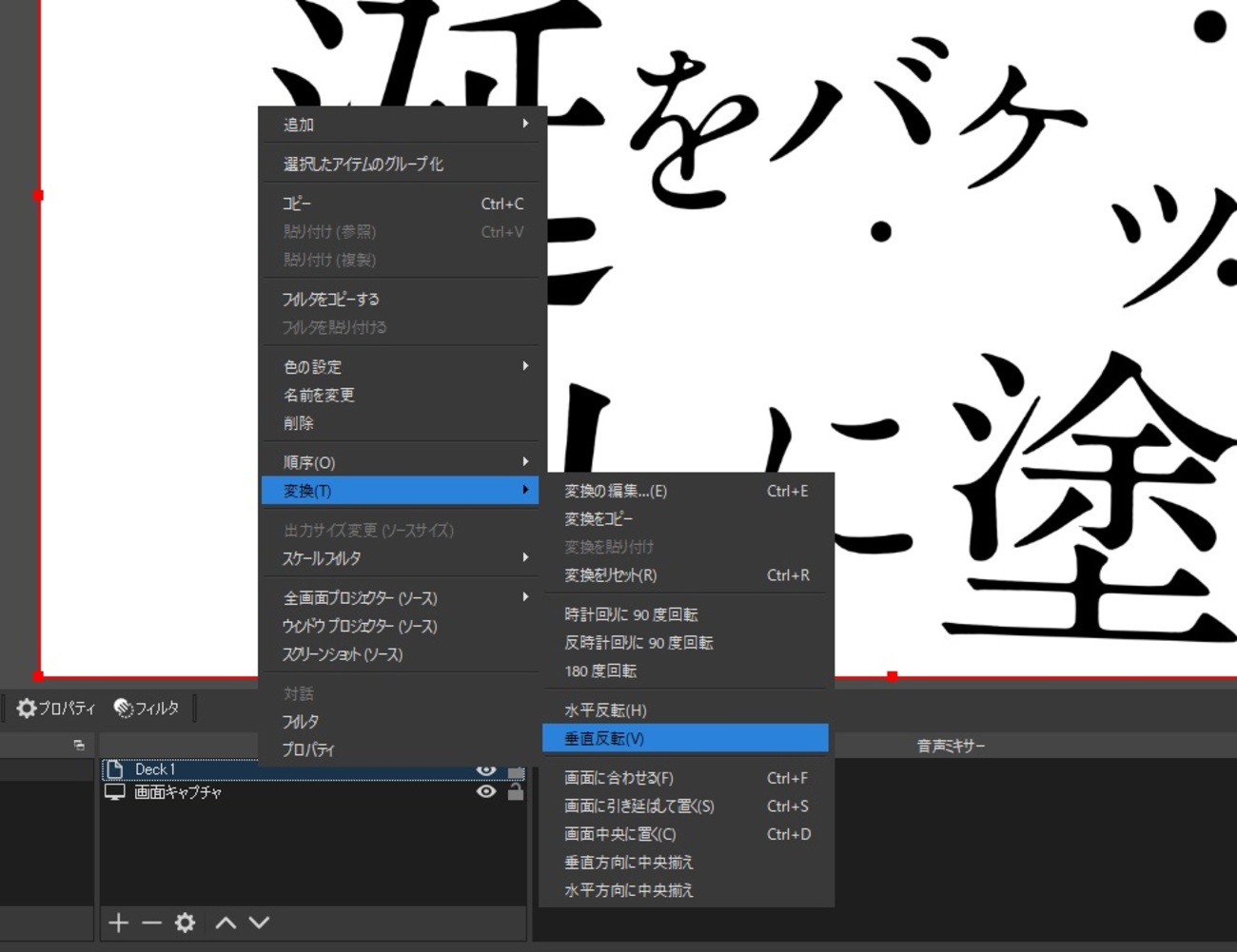Hide the Deck1 source with its eye toggle

[x=487, y=768]
